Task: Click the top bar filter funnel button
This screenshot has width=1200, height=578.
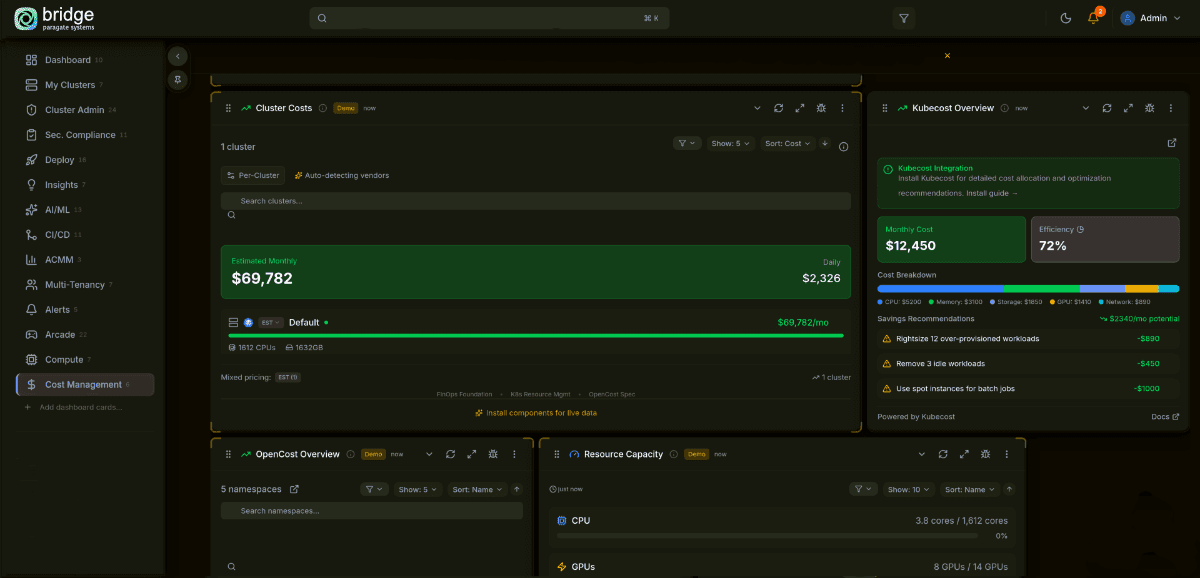Action: tap(904, 18)
